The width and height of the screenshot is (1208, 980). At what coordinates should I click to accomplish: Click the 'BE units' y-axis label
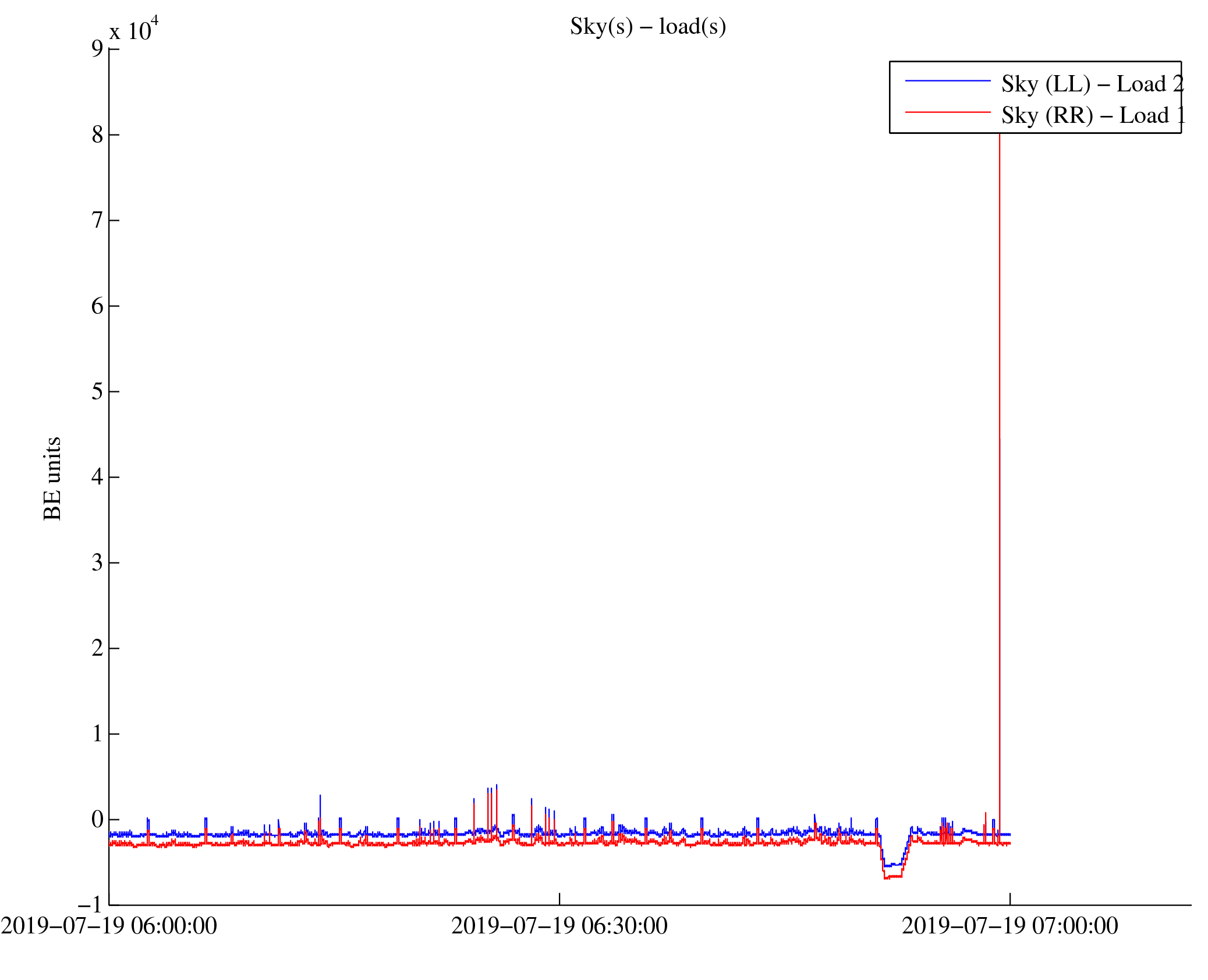click(52, 478)
